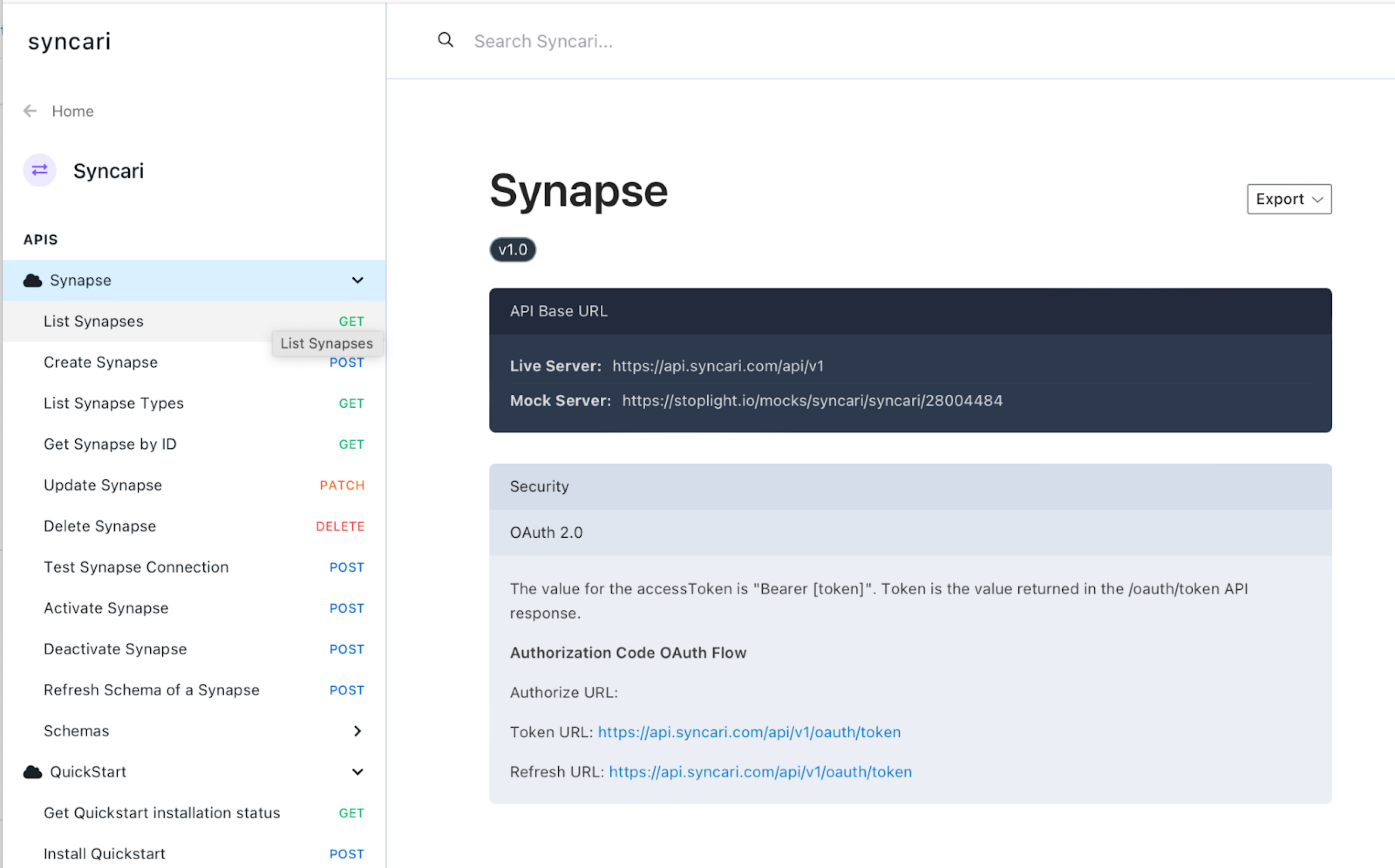Click the OAuth 2.0 security header
The width and height of the screenshot is (1395, 868).
click(x=910, y=532)
